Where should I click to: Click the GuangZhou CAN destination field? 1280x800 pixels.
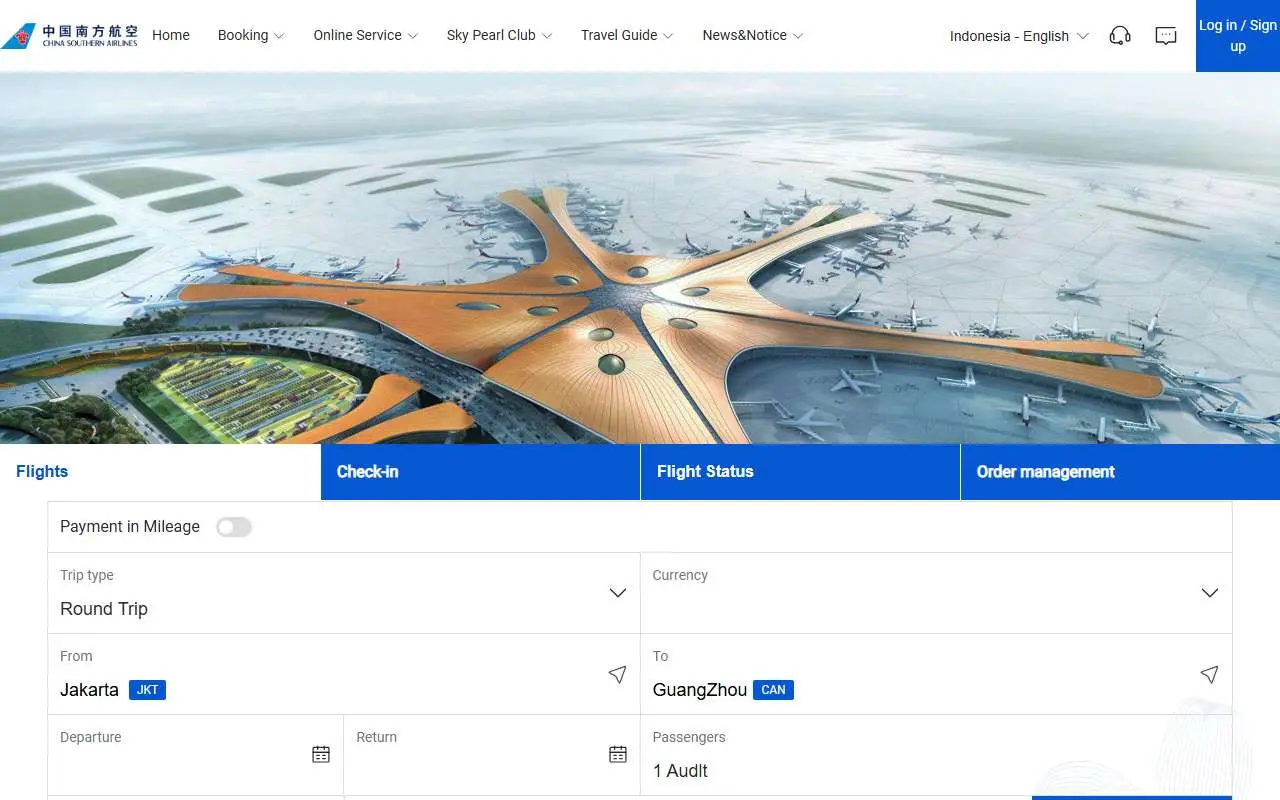point(936,674)
